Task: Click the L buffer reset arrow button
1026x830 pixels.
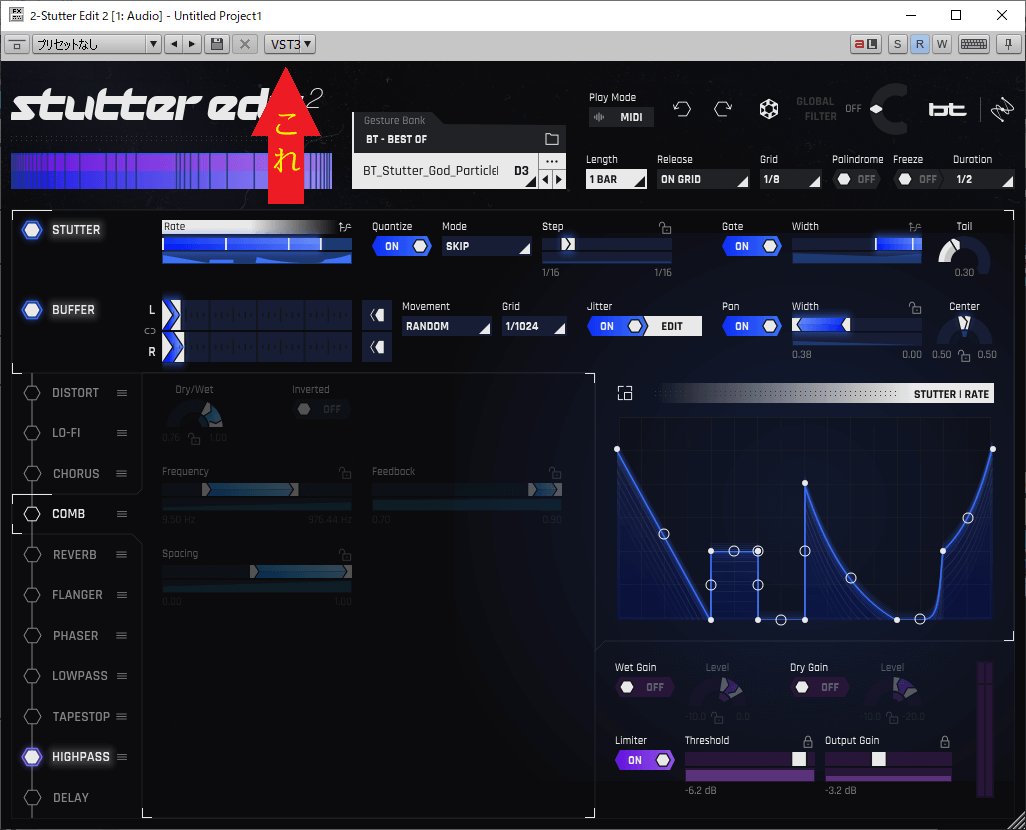Action: (377, 315)
